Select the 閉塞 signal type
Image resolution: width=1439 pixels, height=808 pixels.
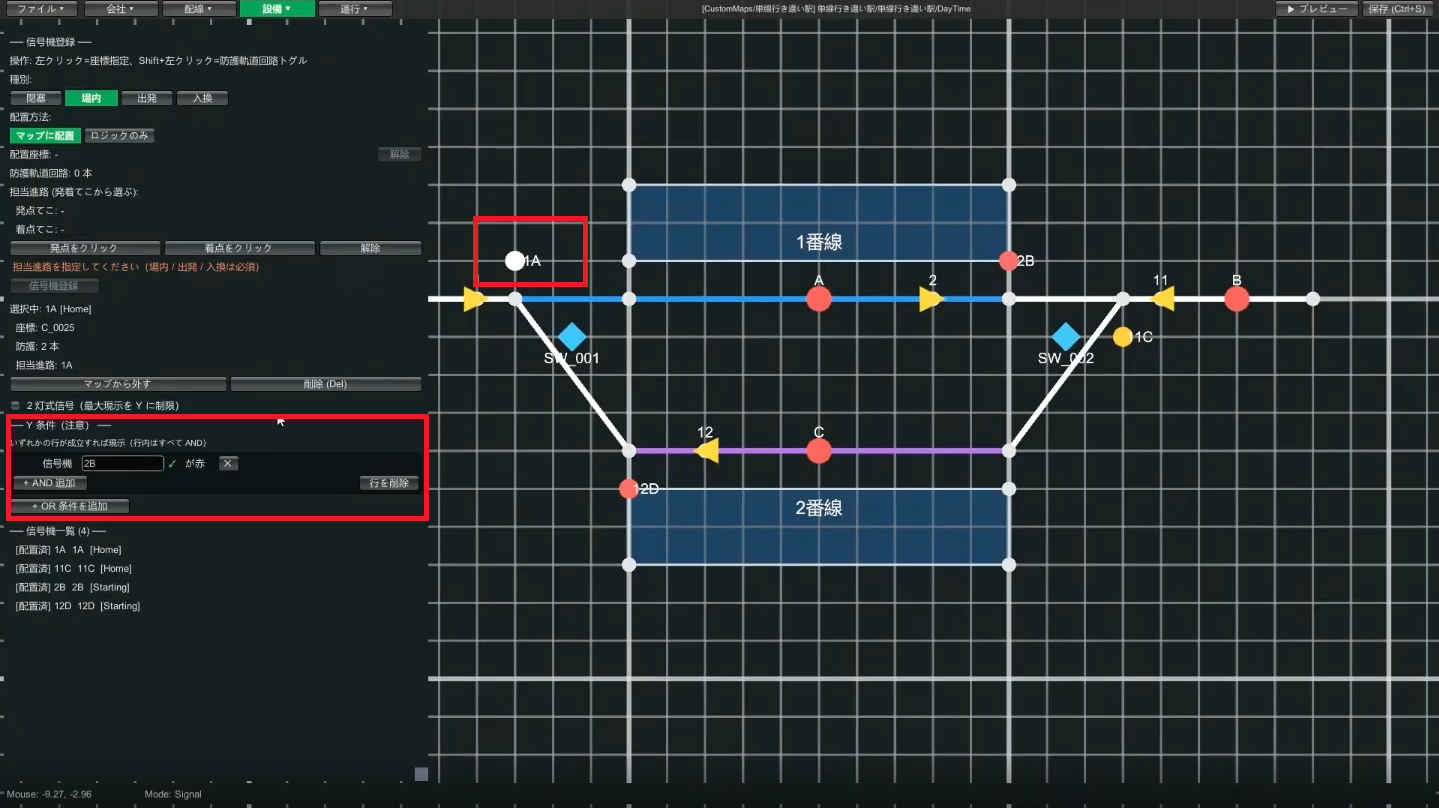point(36,98)
